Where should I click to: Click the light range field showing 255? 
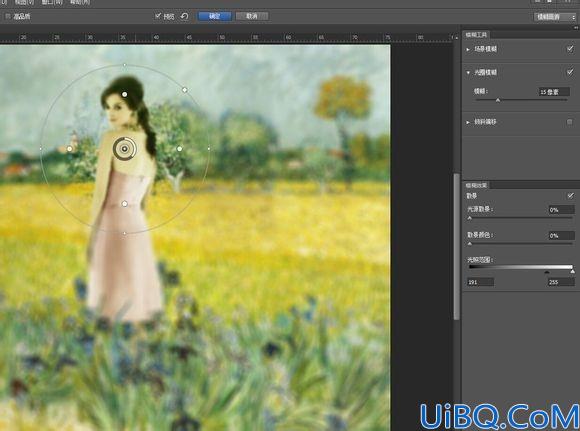coord(561,282)
